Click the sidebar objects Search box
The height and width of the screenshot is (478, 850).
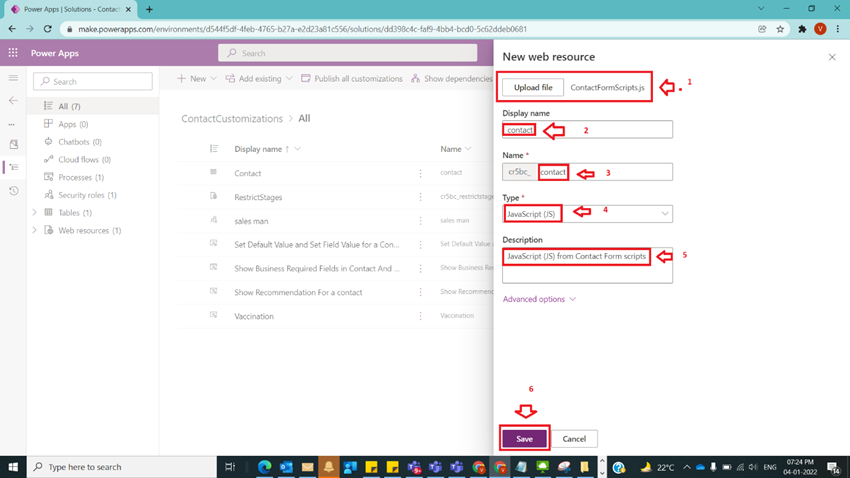pyautogui.click(x=93, y=81)
